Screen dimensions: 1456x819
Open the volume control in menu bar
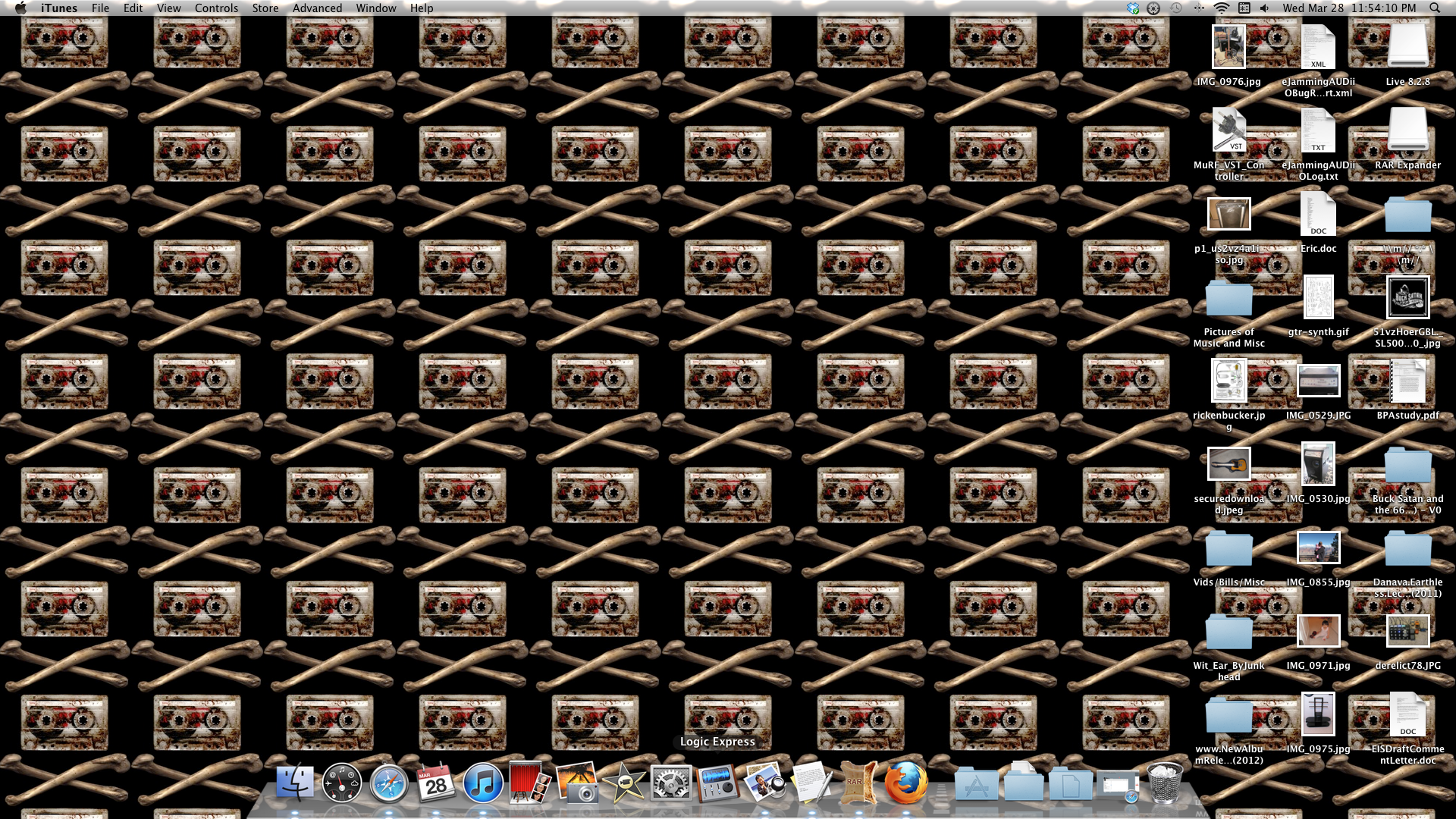(x=1264, y=8)
